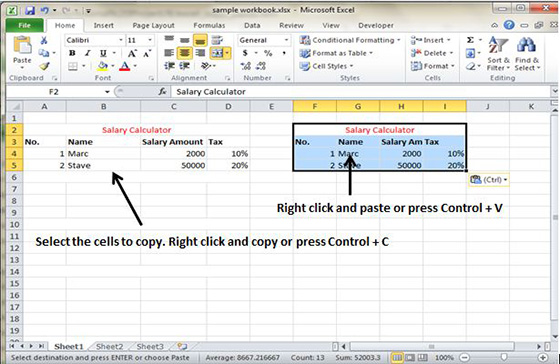Click the Format as Table button
This screenshot has width=560, height=364.
coord(336,53)
